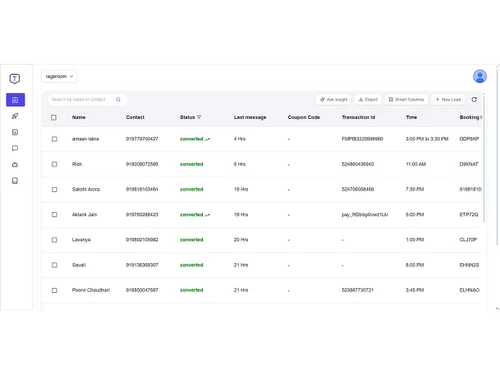Click the name Sakshi Arora
Screen dimensions: 500x375
point(86,189)
